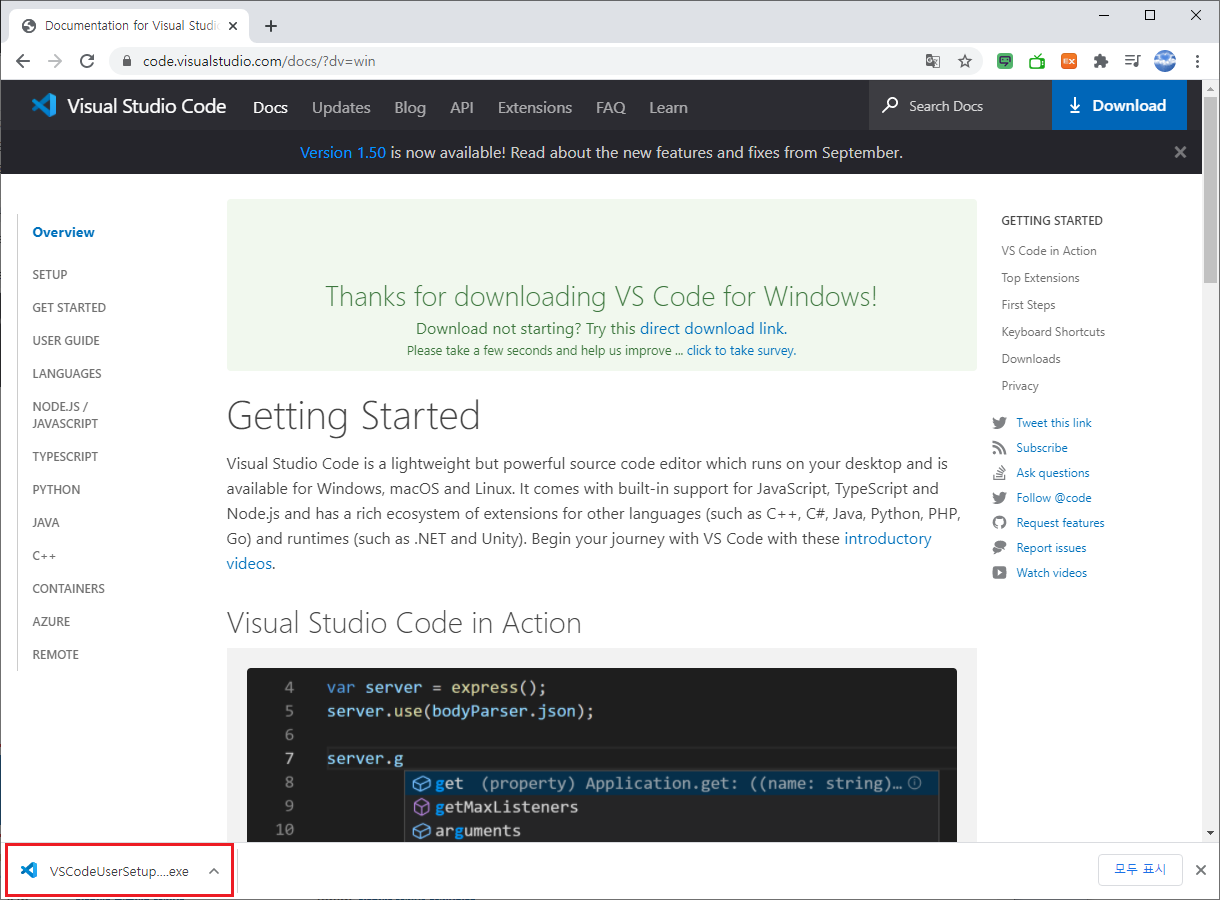Expand REMOTE section in sidebar
The width and height of the screenshot is (1220, 900).
pos(55,654)
